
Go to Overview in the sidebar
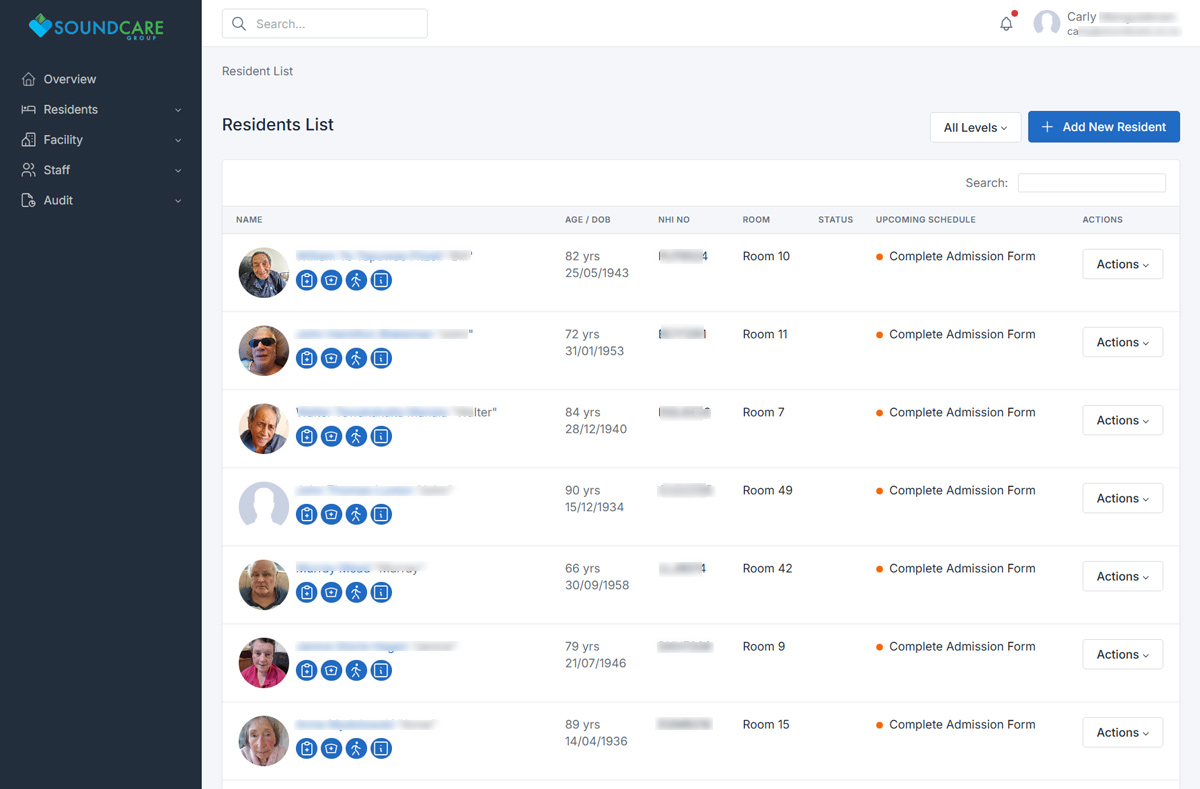click(x=70, y=79)
